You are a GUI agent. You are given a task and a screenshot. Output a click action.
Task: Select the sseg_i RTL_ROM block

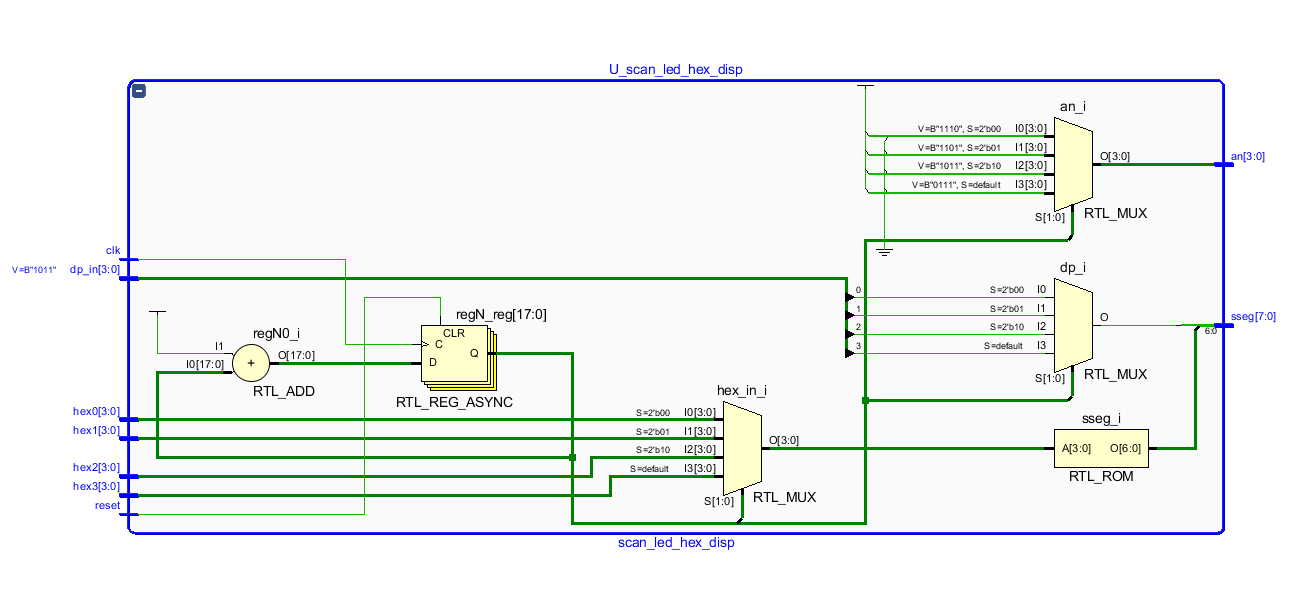pyautogui.click(x=1101, y=448)
